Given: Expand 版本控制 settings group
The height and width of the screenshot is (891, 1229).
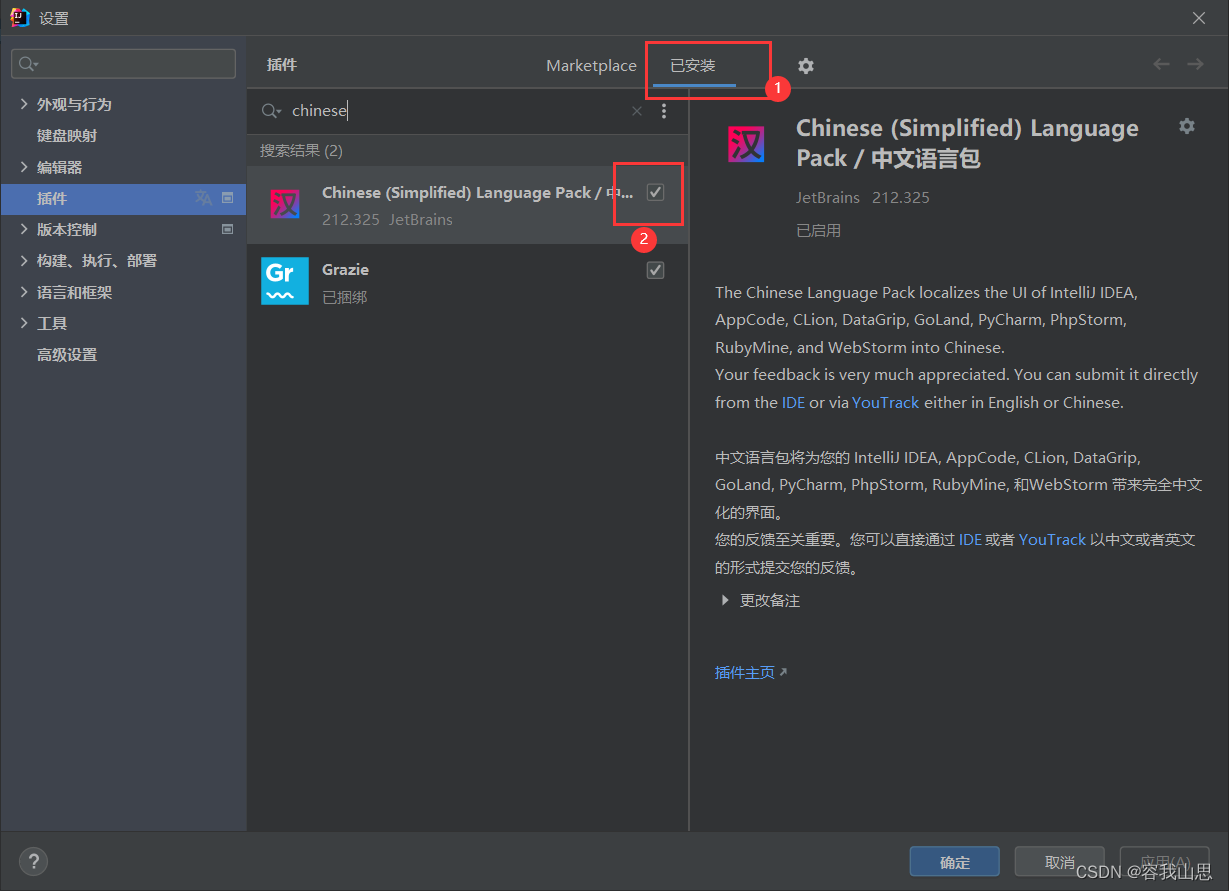Looking at the screenshot, I should coord(25,229).
